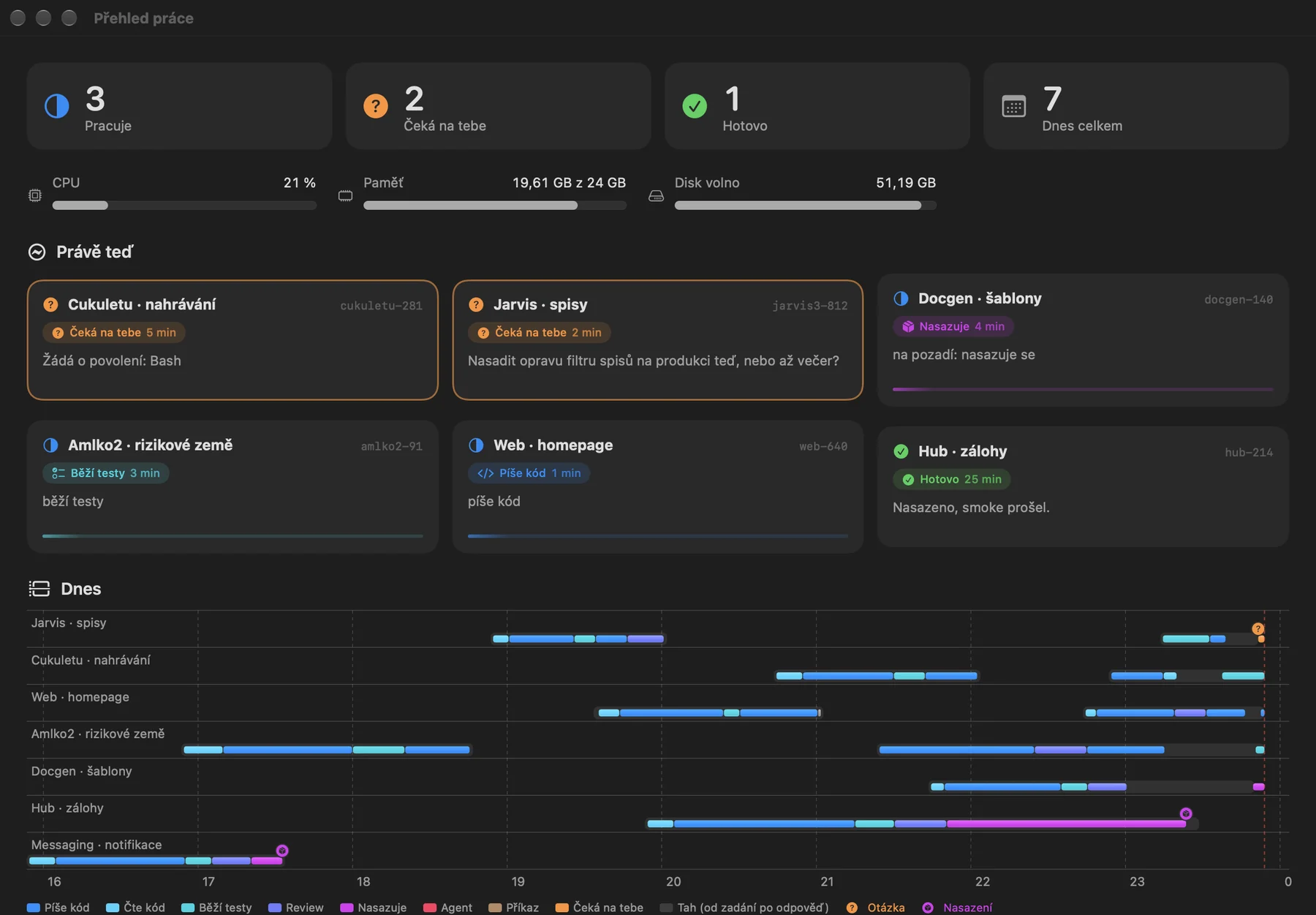This screenshot has height=915, width=1316.
Task: Click the orange question-mark Čeká na tebe icon
Action: (376, 106)
